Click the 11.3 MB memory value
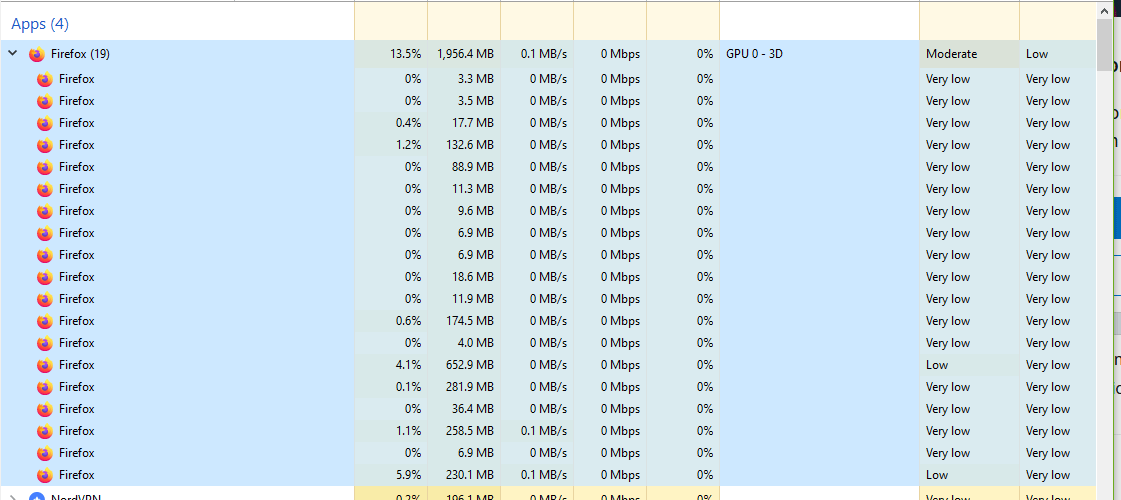Viewport: 1121px width, 500px height. coord(473,189)
